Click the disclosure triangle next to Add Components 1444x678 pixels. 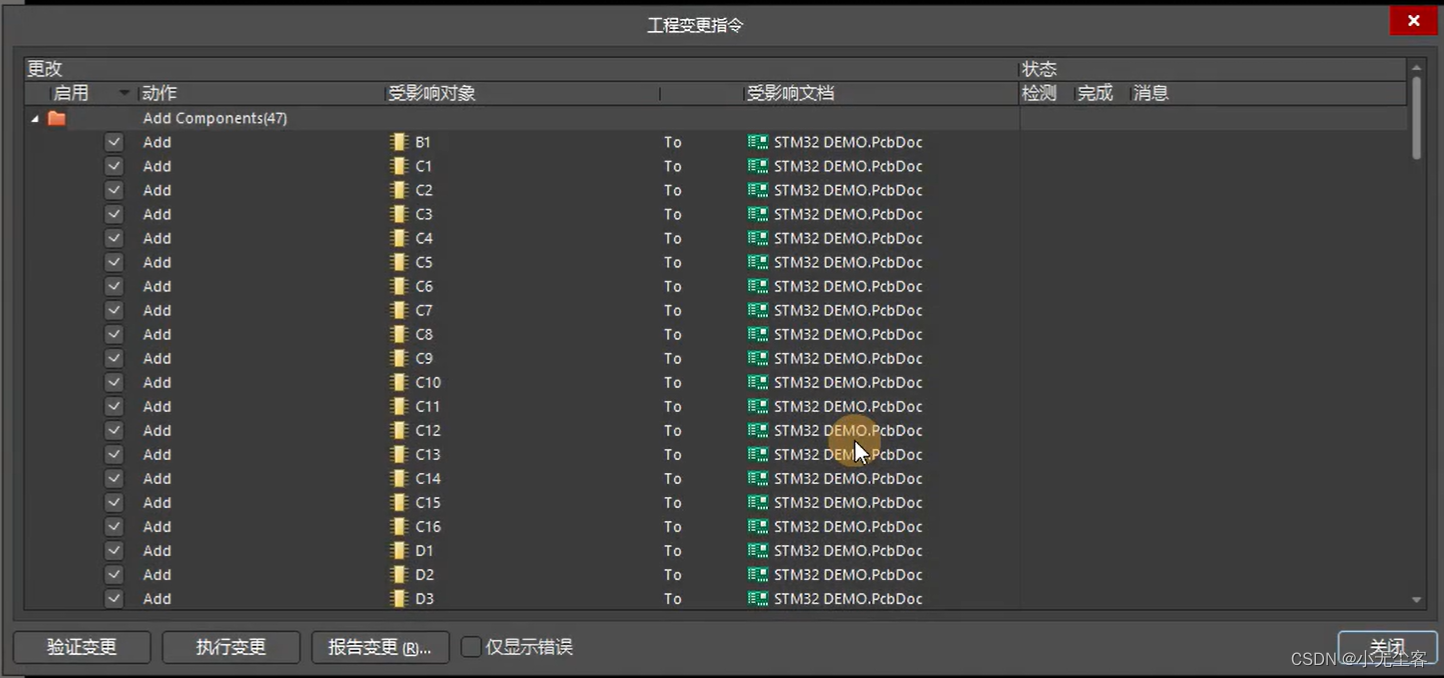pos(33,117)
